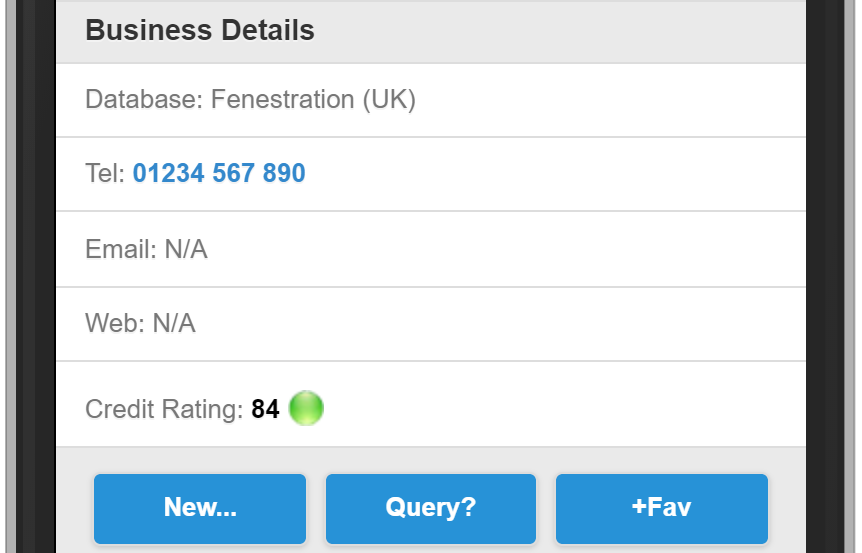Click the credit score number 84

pyautogui.click(x=265, y=409)
